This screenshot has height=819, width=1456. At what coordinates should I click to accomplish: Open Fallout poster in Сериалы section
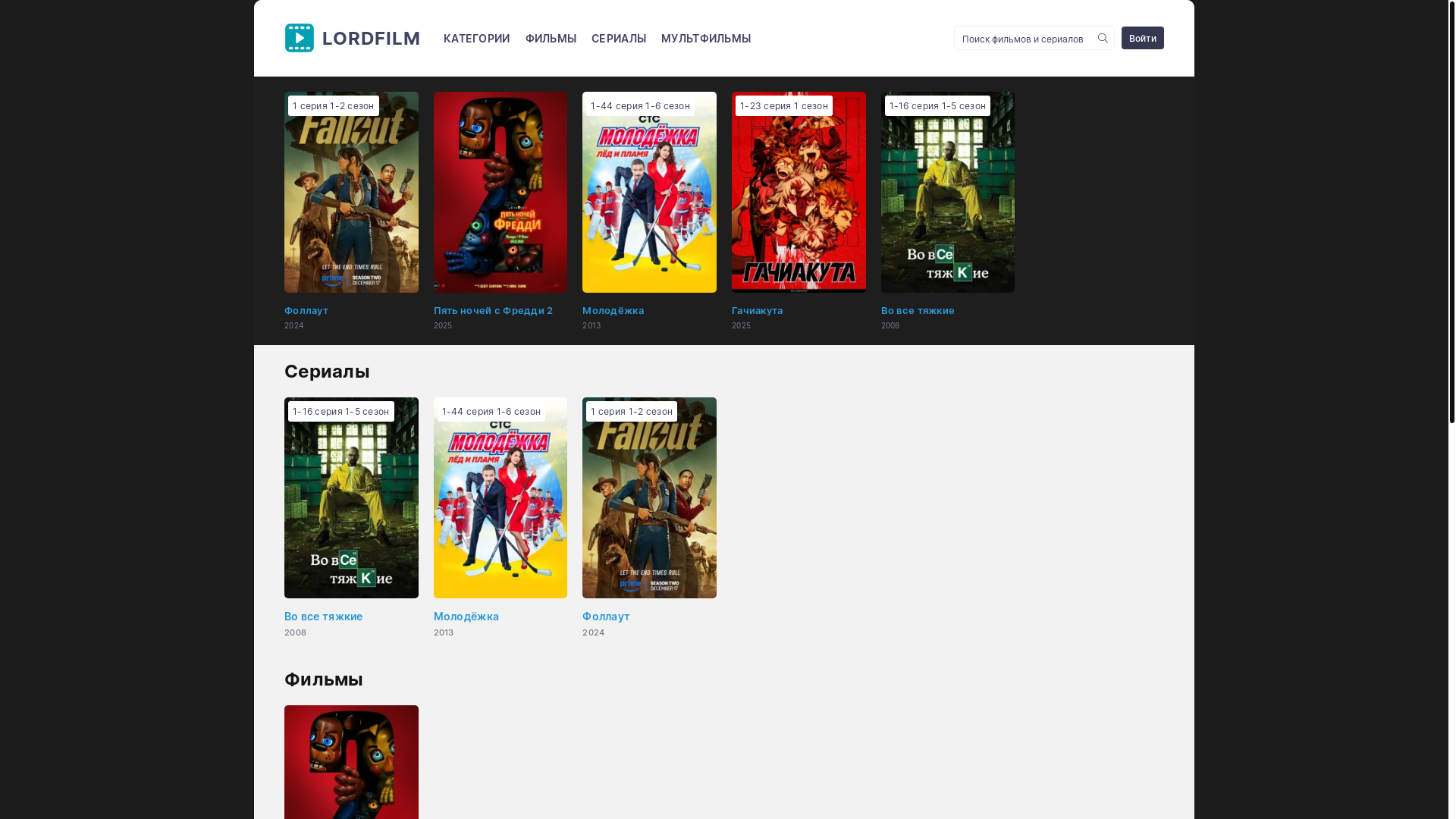coord(649,497)
